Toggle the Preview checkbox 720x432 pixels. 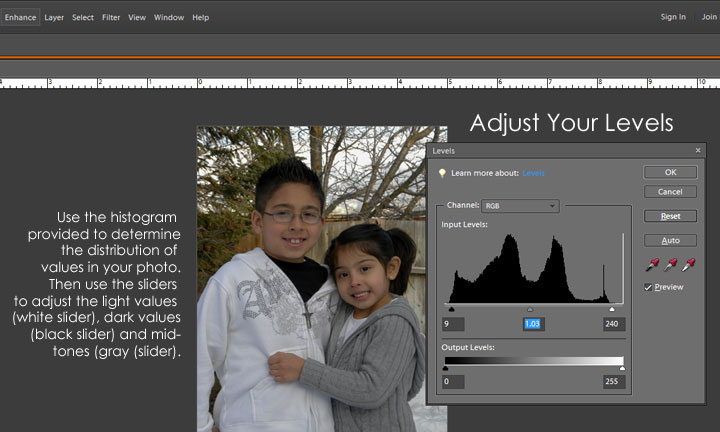(x=648, y=287)
